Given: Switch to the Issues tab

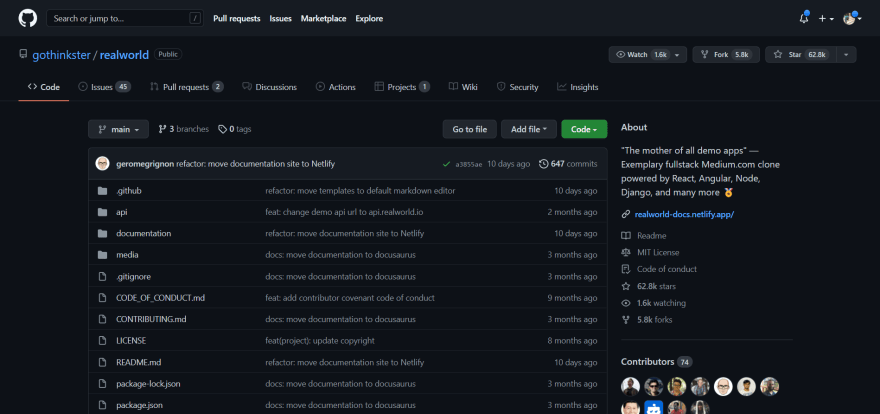Looking at the screenshot, I should (104, 87).
